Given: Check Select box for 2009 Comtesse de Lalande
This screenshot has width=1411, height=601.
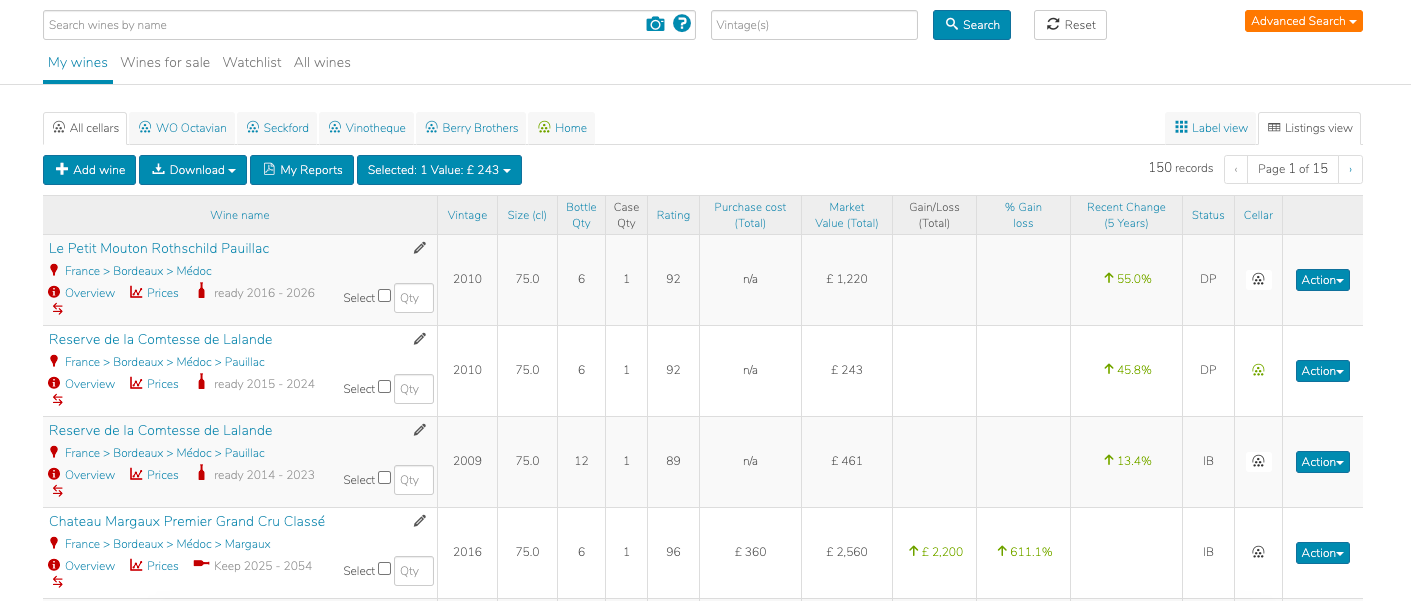Looking at the screenshot, I should (385, 478).
